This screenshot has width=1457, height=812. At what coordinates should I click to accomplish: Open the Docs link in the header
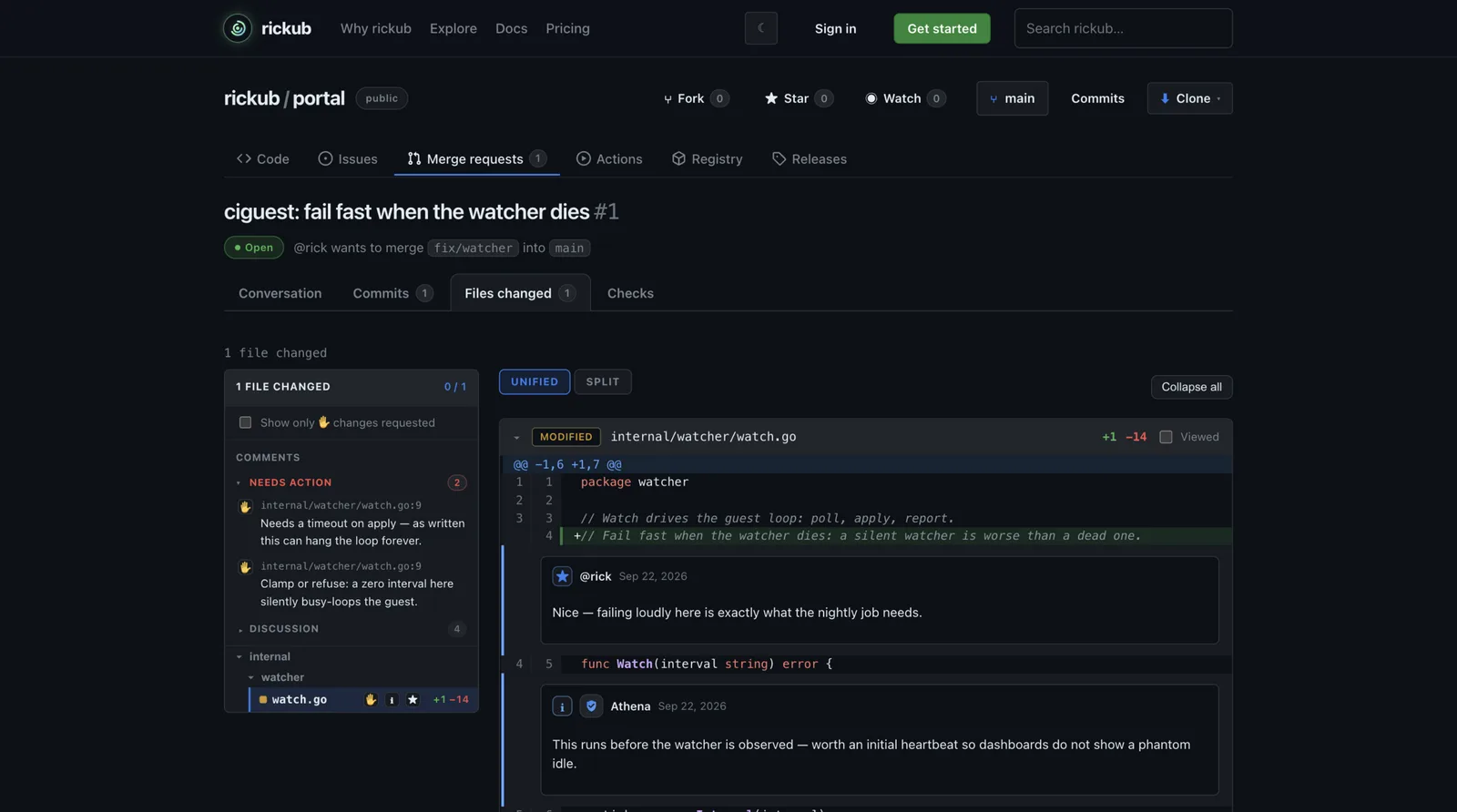511,28
